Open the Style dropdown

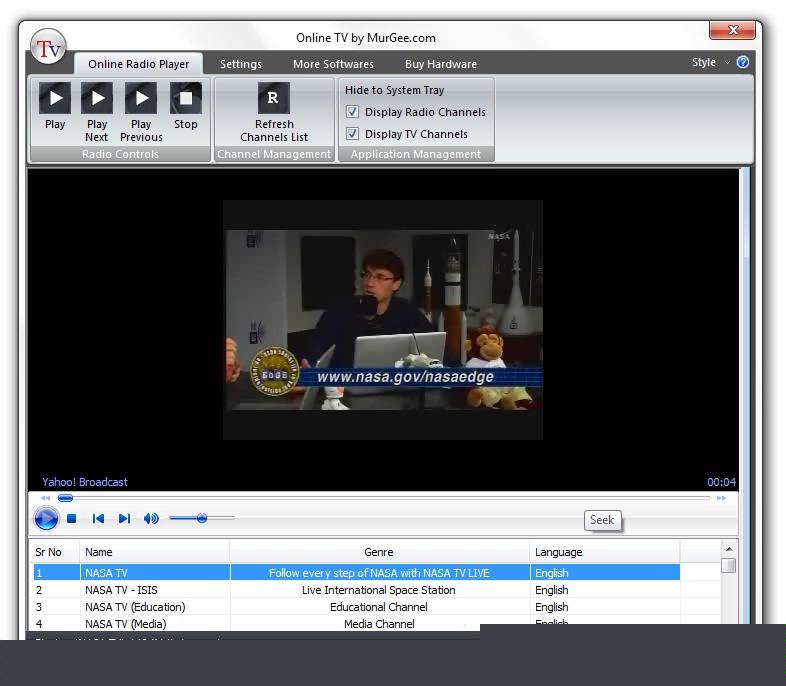711,62
